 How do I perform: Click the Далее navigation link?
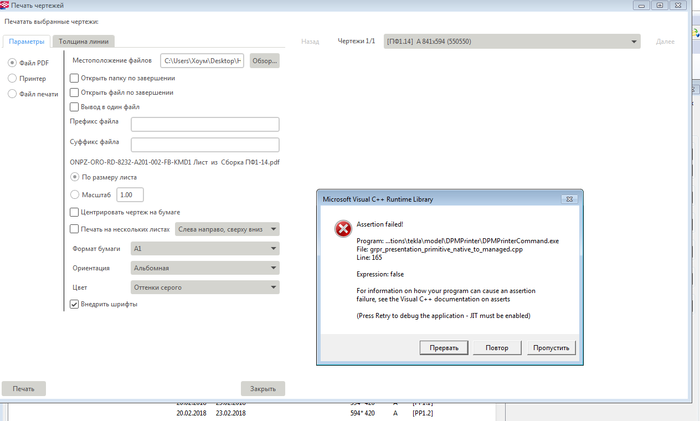(665, 42)
